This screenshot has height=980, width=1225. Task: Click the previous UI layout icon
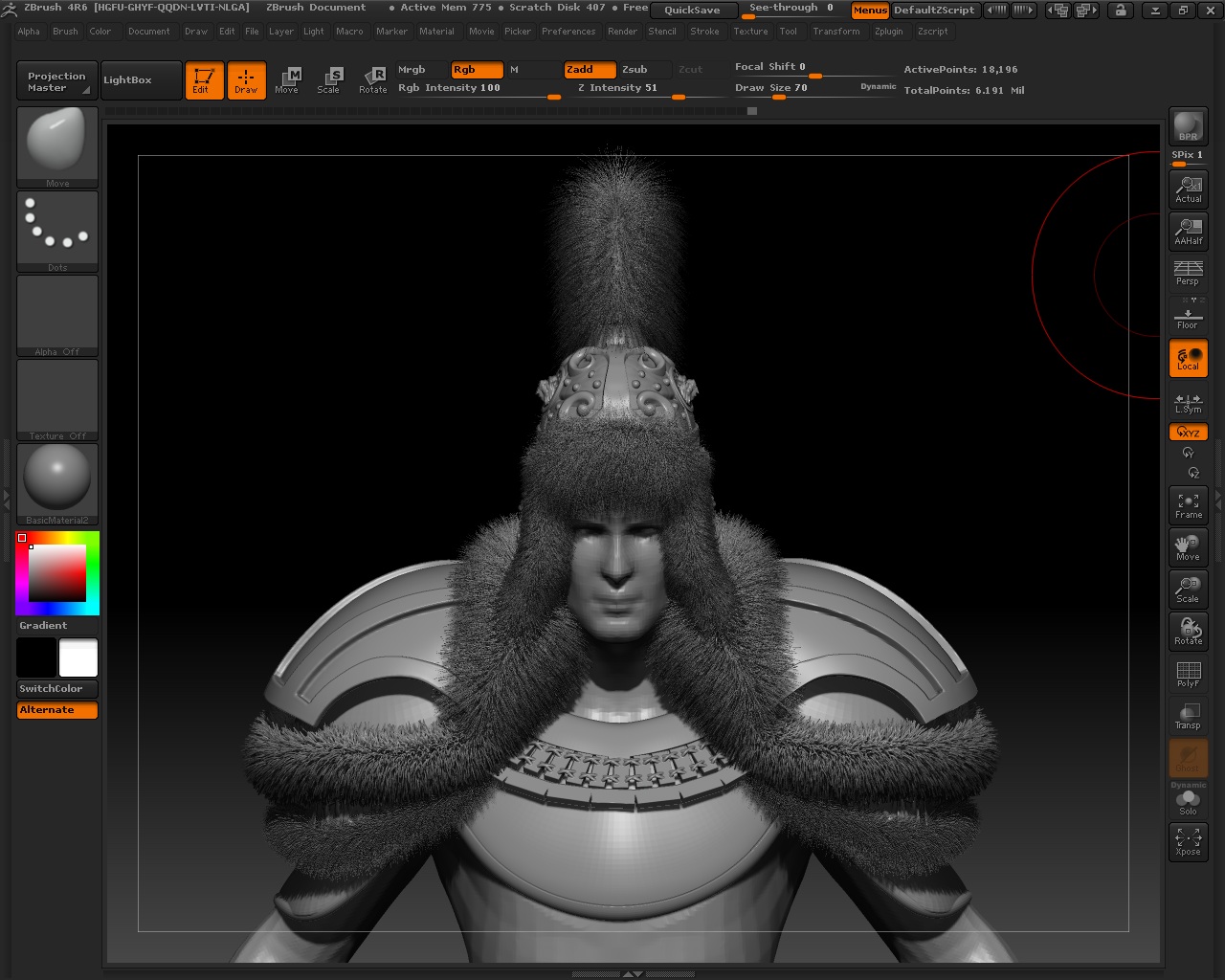tap(1057, 11)
